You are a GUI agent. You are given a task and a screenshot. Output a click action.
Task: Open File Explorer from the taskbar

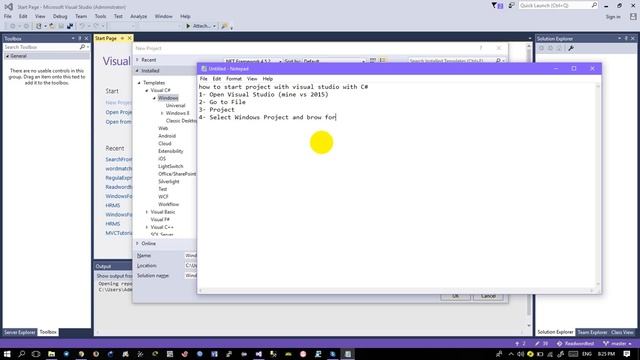[x=51, y=354]
